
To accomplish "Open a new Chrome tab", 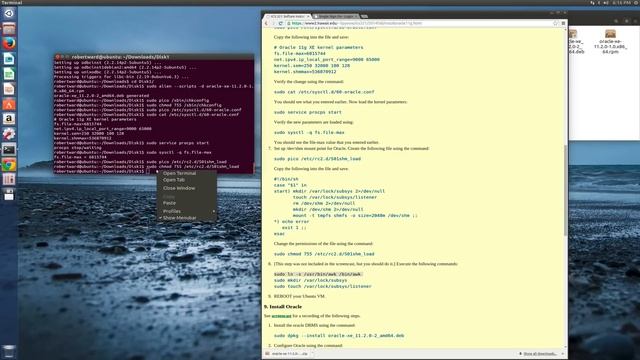I will coord(364,16).
